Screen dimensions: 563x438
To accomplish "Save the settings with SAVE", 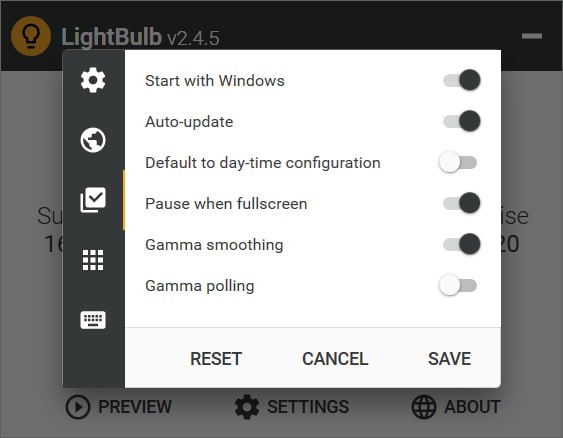I will pyautogui.click(x=450, y=359).
